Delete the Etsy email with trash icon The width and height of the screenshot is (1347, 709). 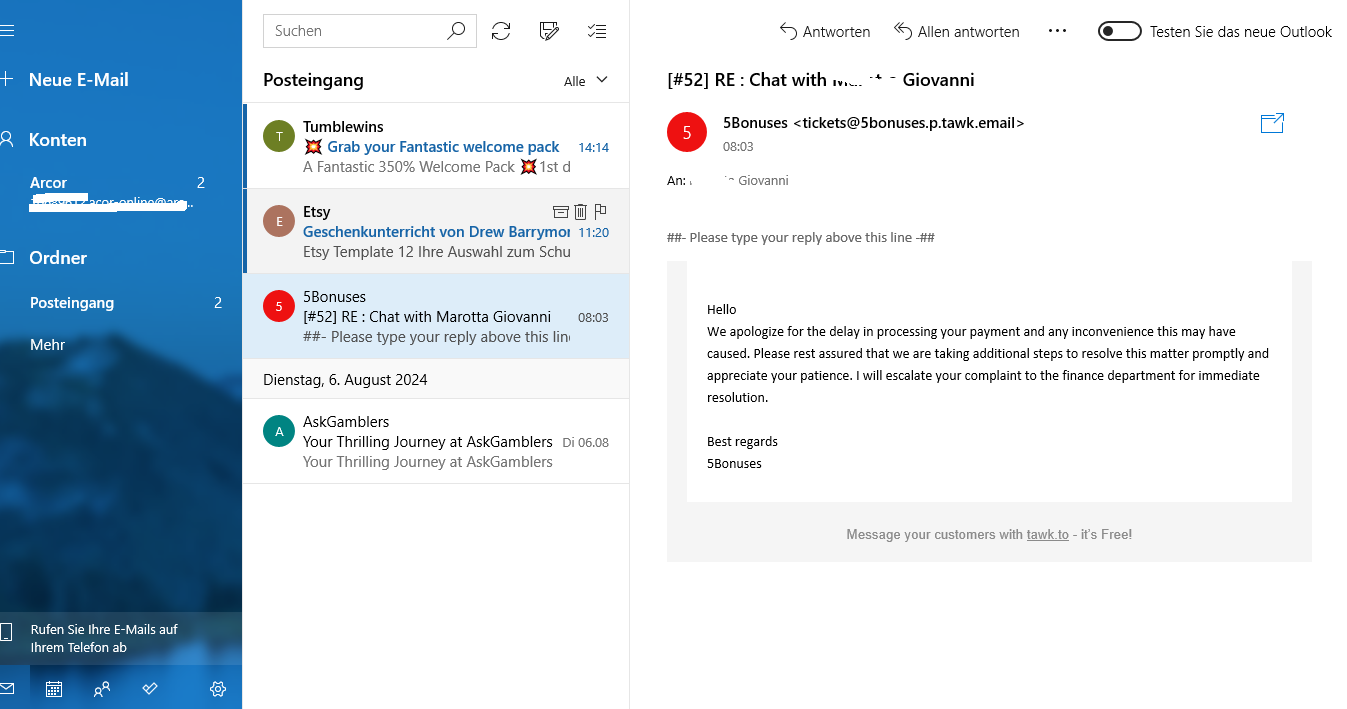(x=580, y=211)
